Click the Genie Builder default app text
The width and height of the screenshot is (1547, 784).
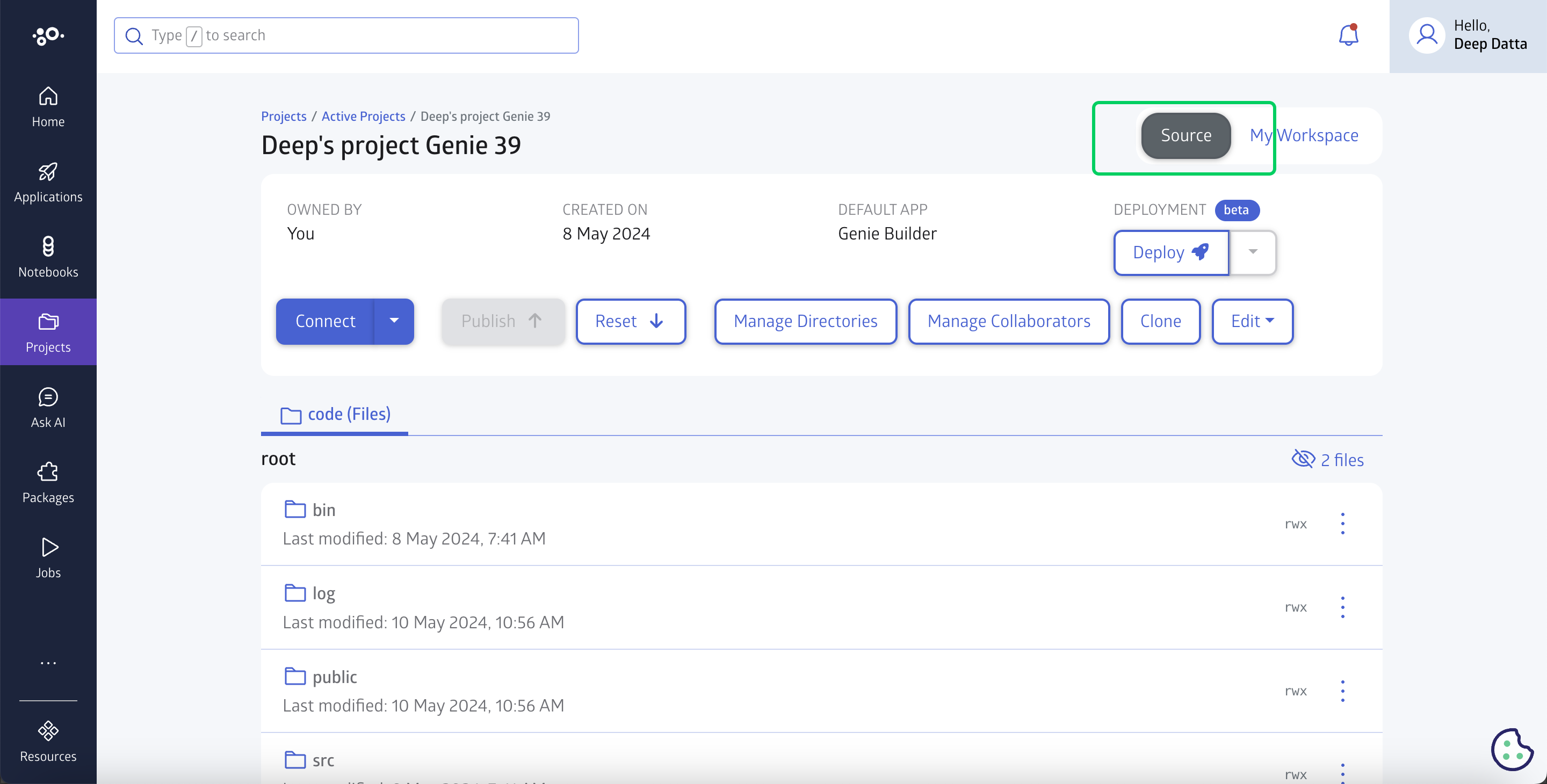pyautogui.click(x=887, y=233)
